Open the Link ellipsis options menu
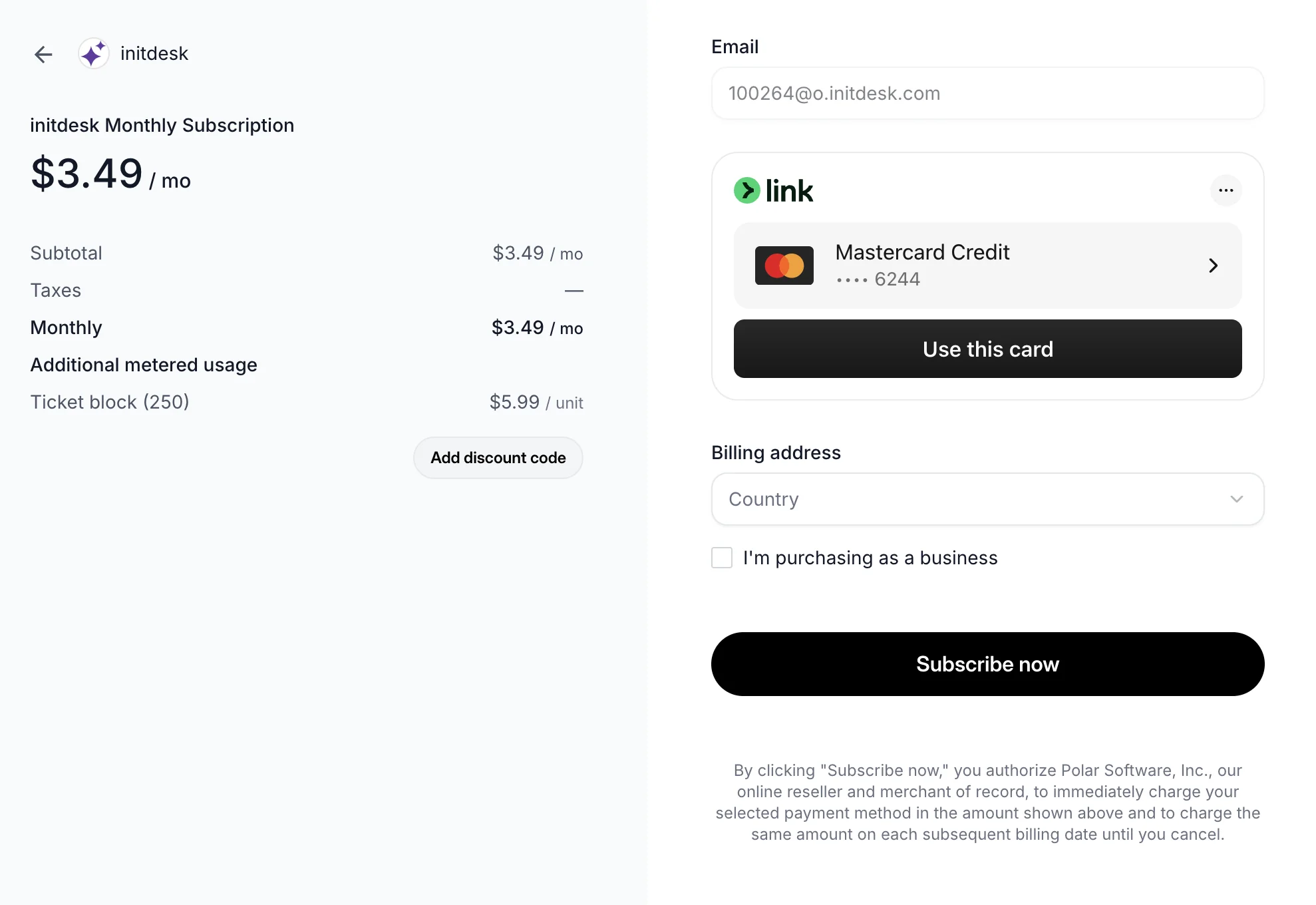This screenshot has height=905, width=1316. (x=1226, y=190)
